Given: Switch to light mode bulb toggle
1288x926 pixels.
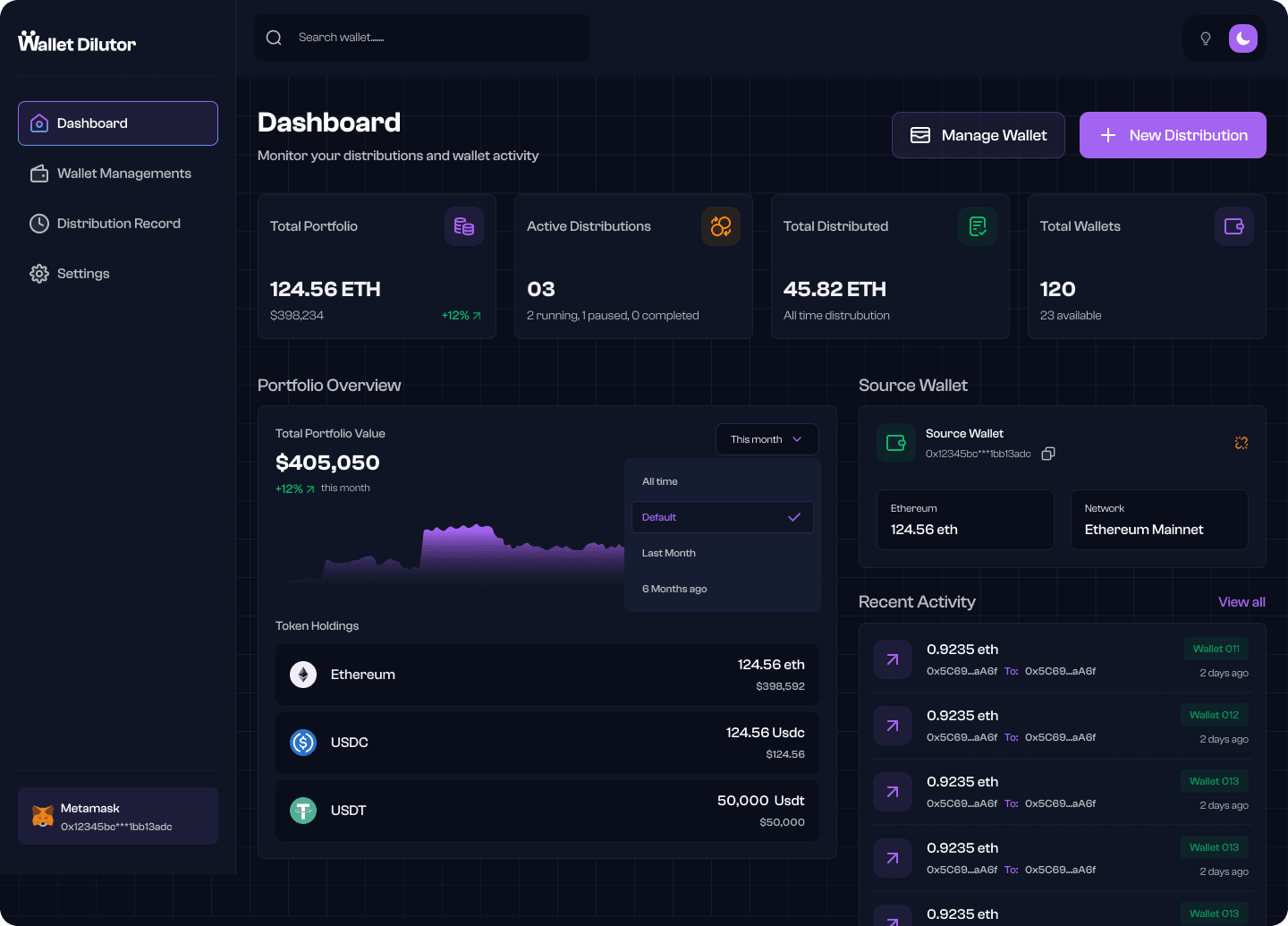Looking at the screenshot, I should click(1205, 38).
